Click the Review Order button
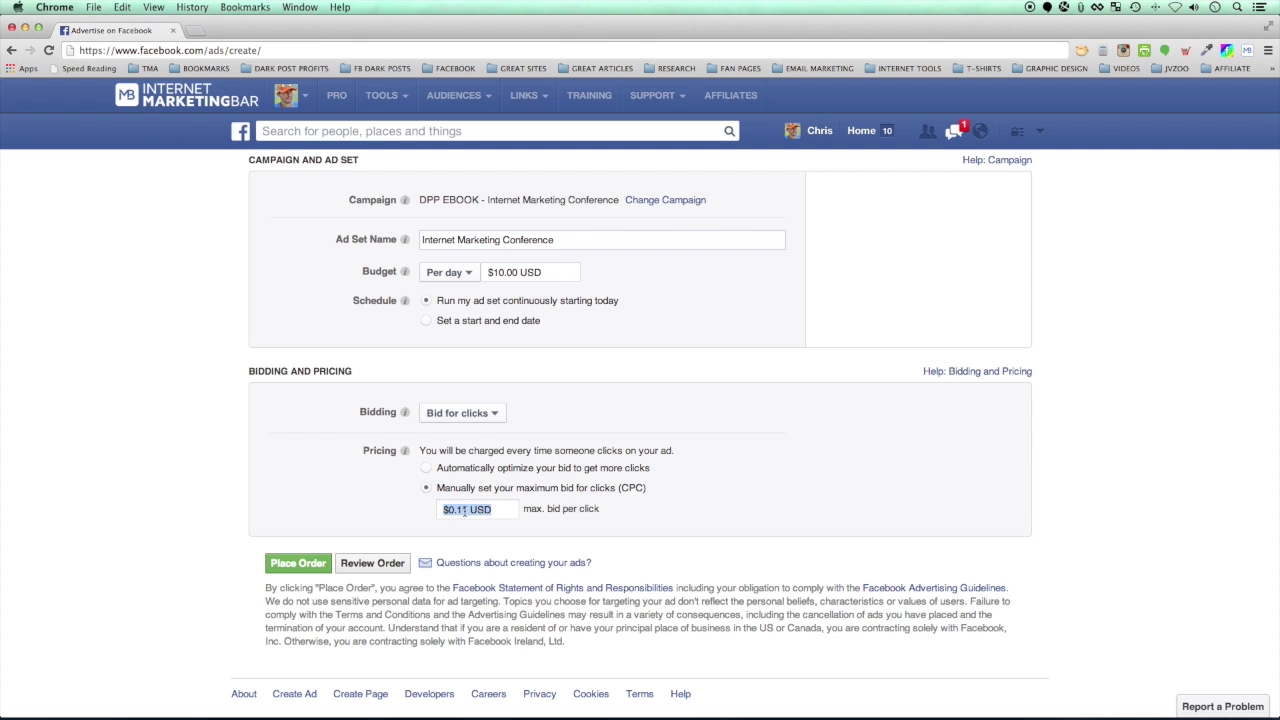This screenshot has width=1280, height=720. tap(372, 563)
